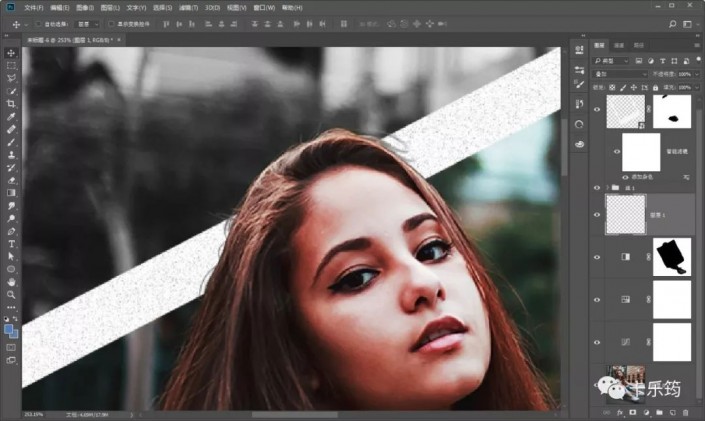
Task: Select the Path Selection arrow tool
Action: coord(11,256)
